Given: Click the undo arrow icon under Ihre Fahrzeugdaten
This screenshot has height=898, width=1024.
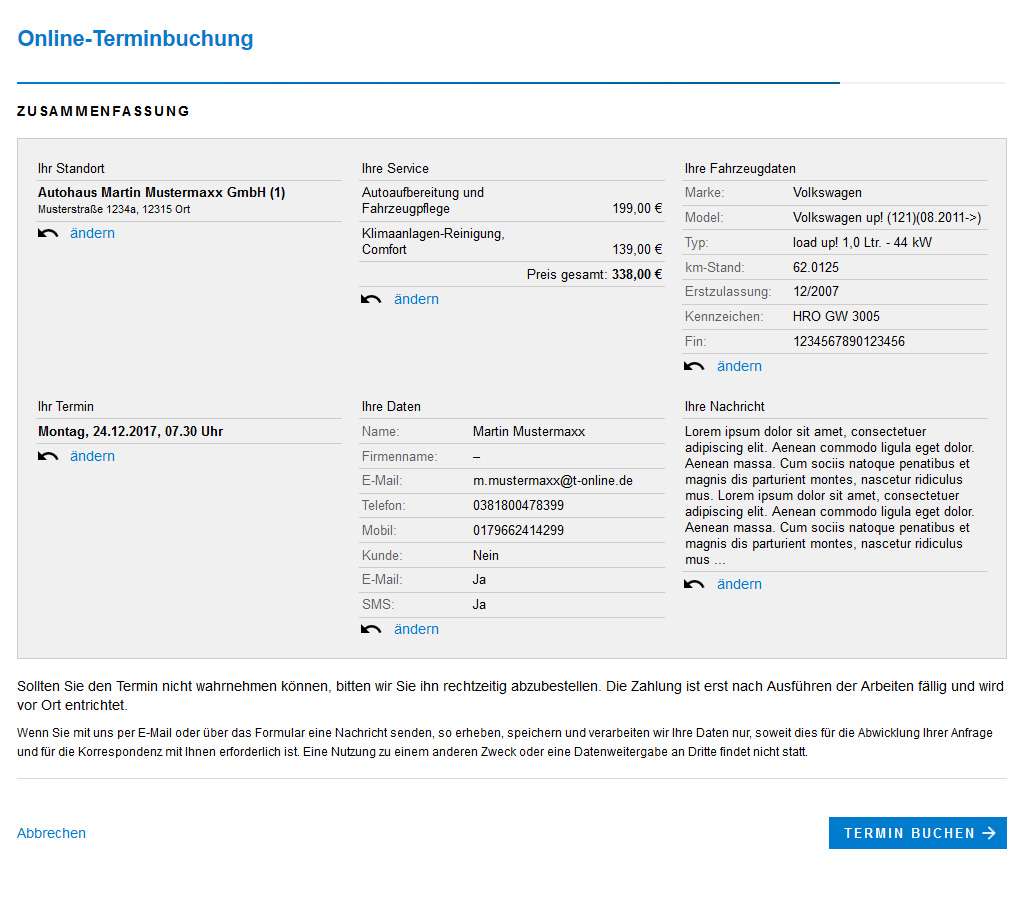Looking at the screenshot, I should point(693,365).
